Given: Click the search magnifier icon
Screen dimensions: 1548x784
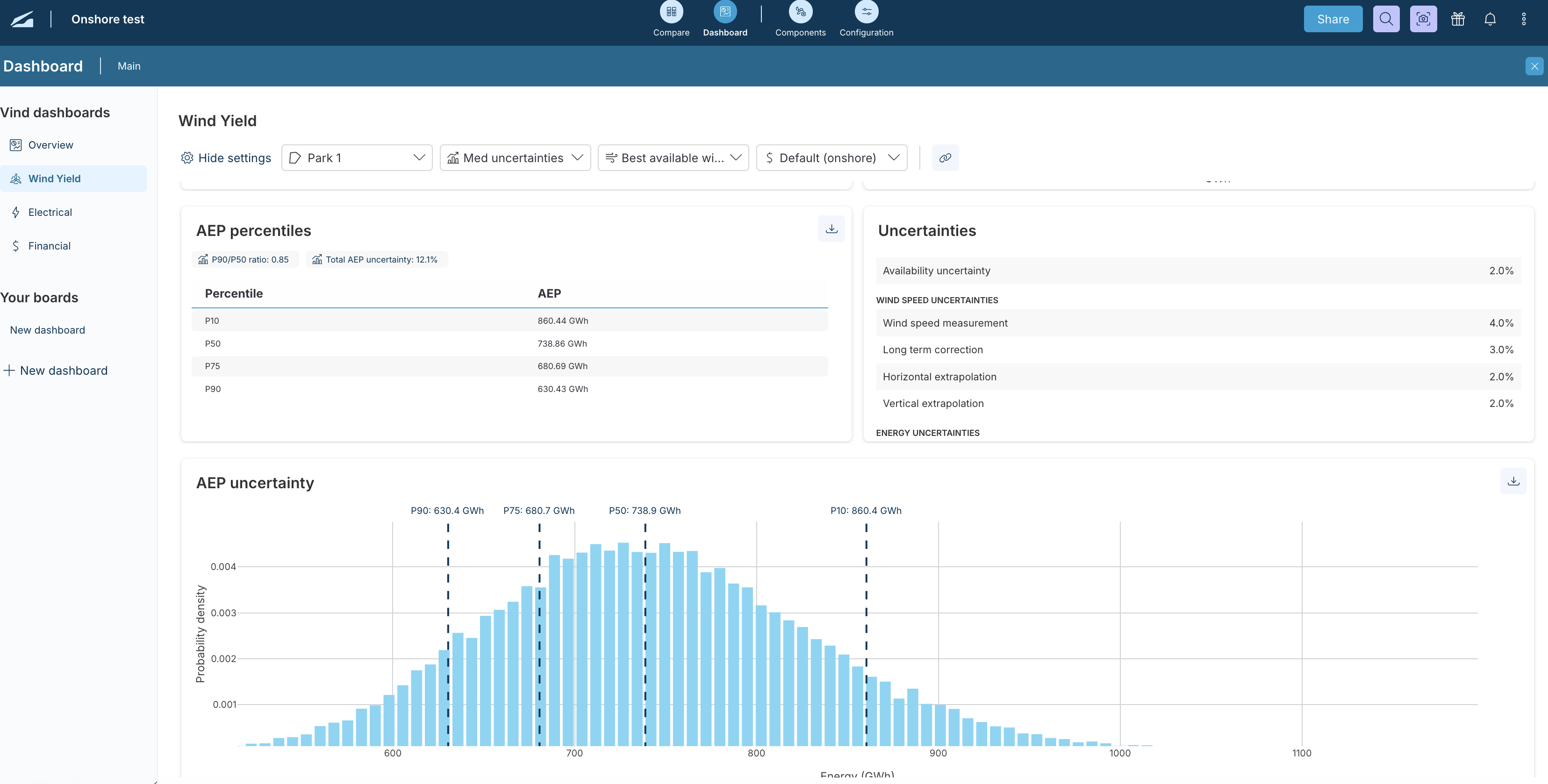Looking at the screenshot, I should [1386, 19].
